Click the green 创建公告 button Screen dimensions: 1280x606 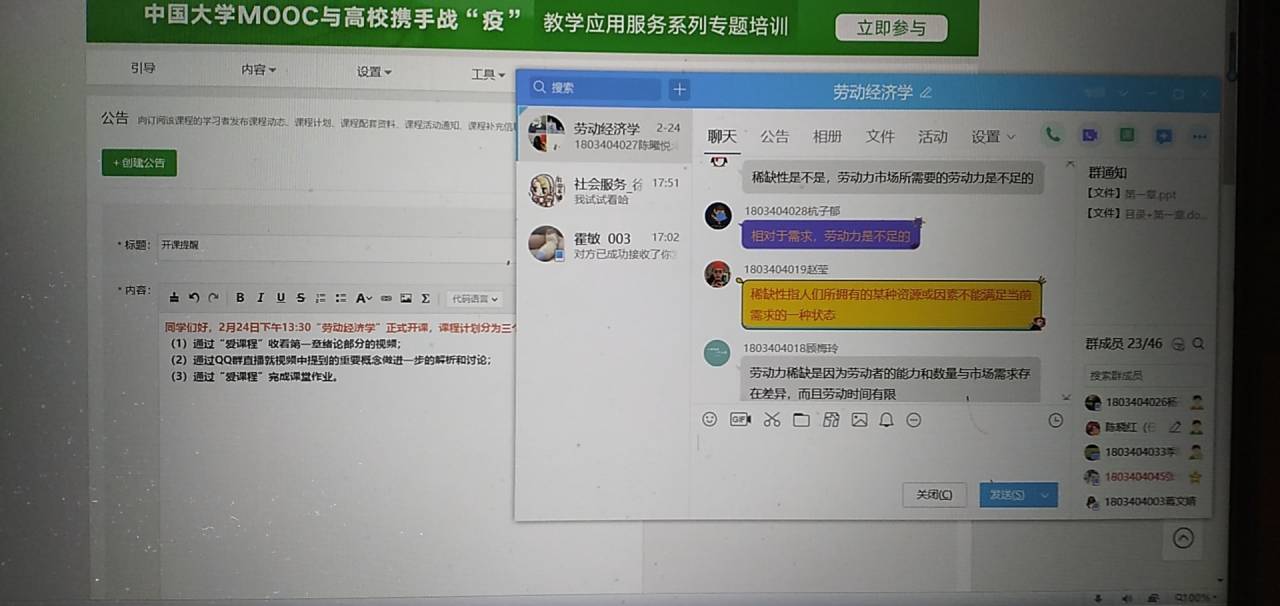pos(139,163)
